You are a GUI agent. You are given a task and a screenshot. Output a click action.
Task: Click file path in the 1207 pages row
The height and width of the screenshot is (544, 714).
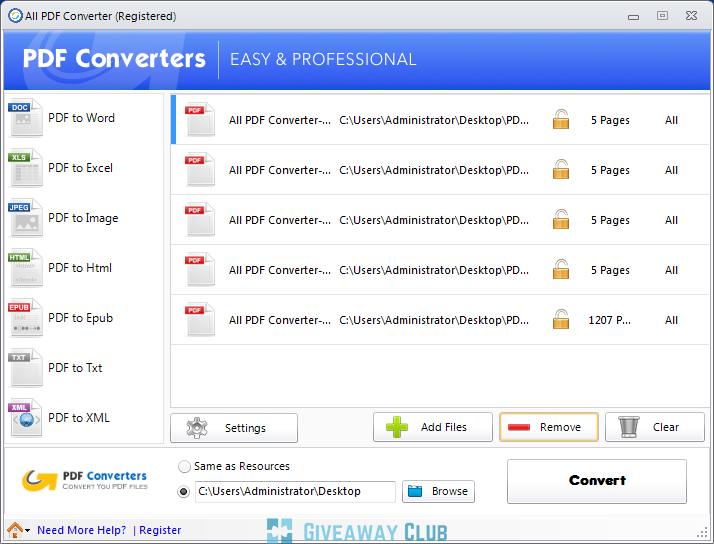click(434, 320)
